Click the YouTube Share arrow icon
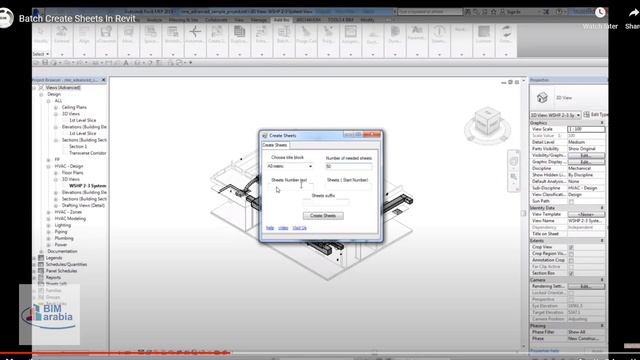This screenshot has width=640, height=360. pos(633,13)
